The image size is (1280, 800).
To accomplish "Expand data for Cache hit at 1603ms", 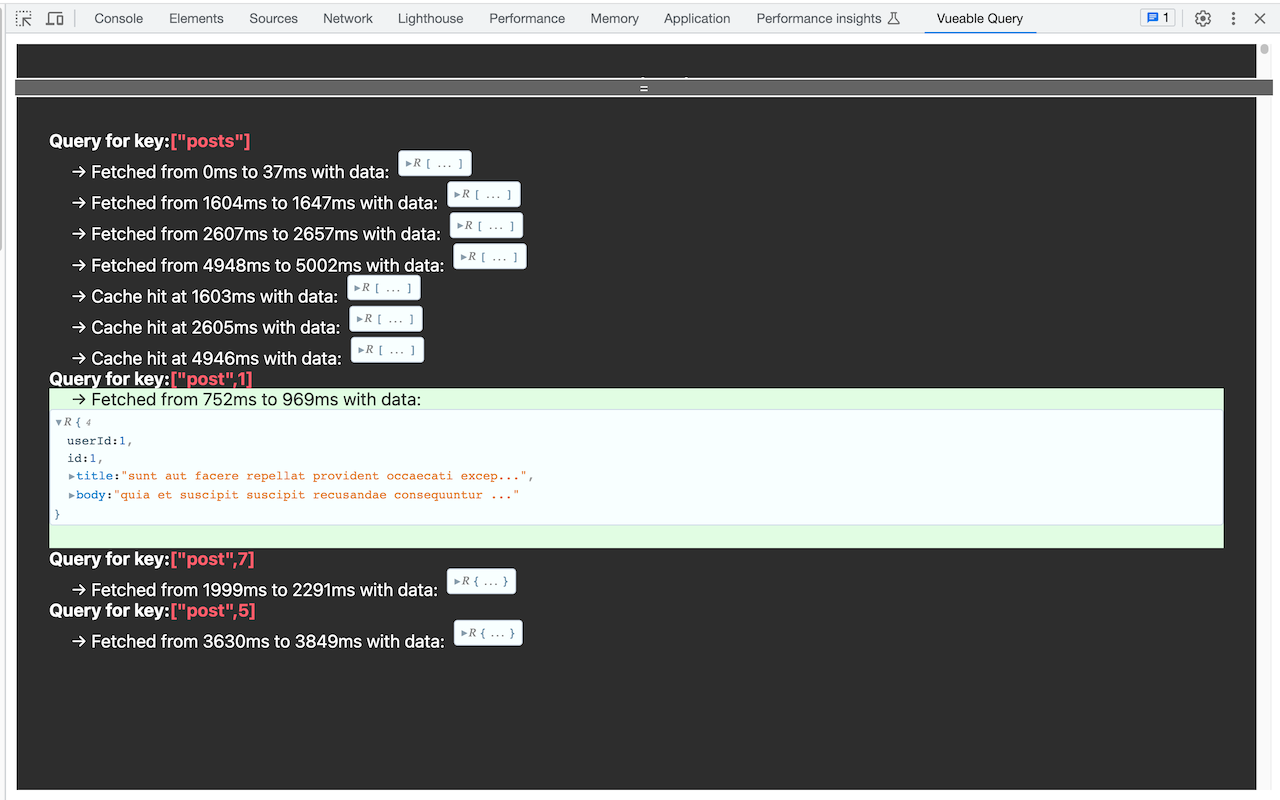I will (383, 288).
